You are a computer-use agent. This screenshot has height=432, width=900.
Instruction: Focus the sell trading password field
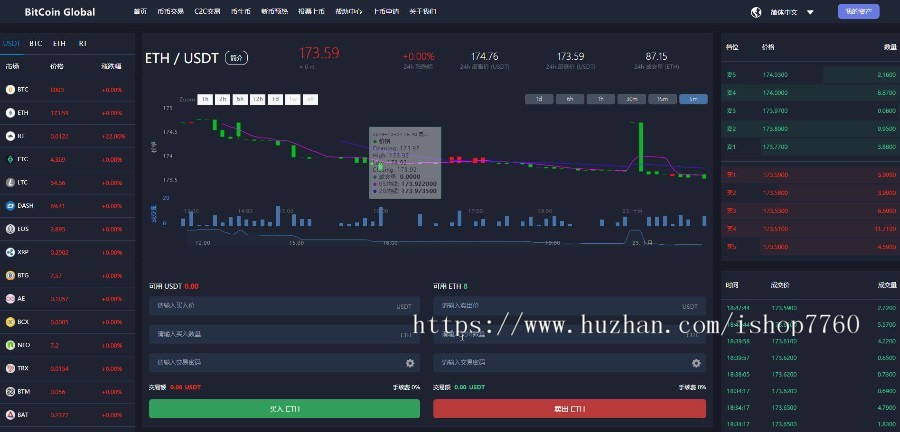tap(569, 363)
